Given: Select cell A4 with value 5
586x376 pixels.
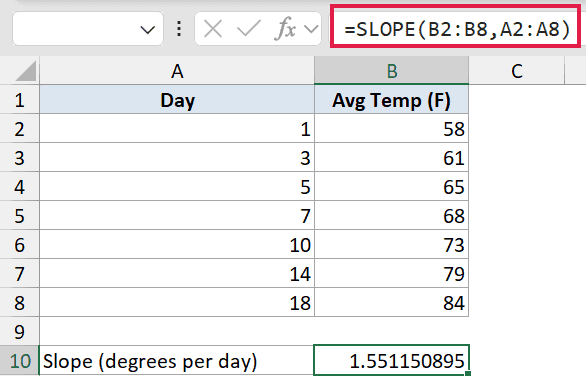Looking at the screenshot, I should click(177, 187).
